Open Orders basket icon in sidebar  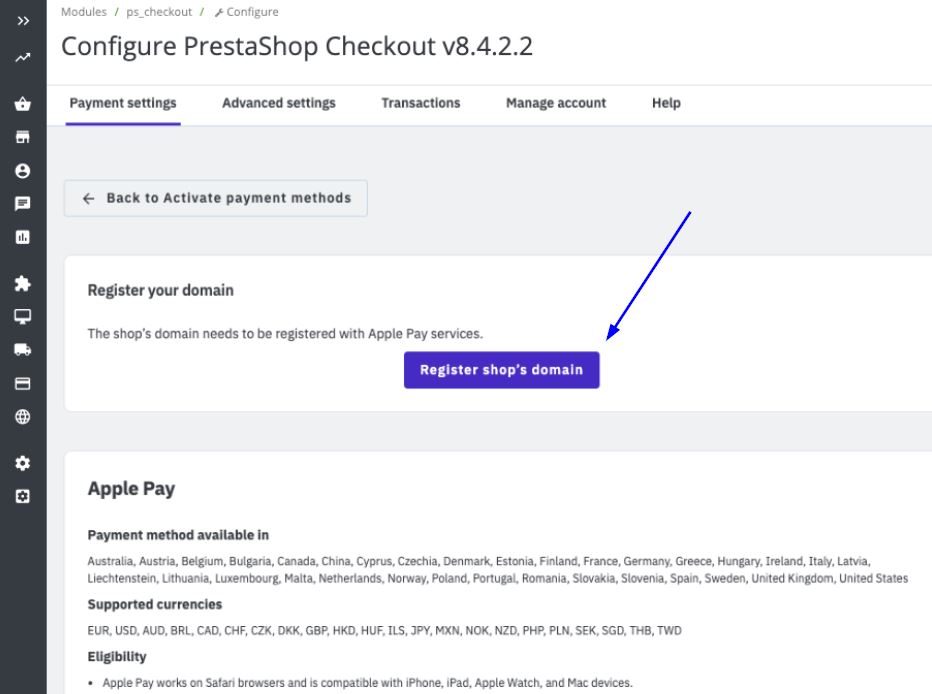pyautogui.click(x=23, y=104)
